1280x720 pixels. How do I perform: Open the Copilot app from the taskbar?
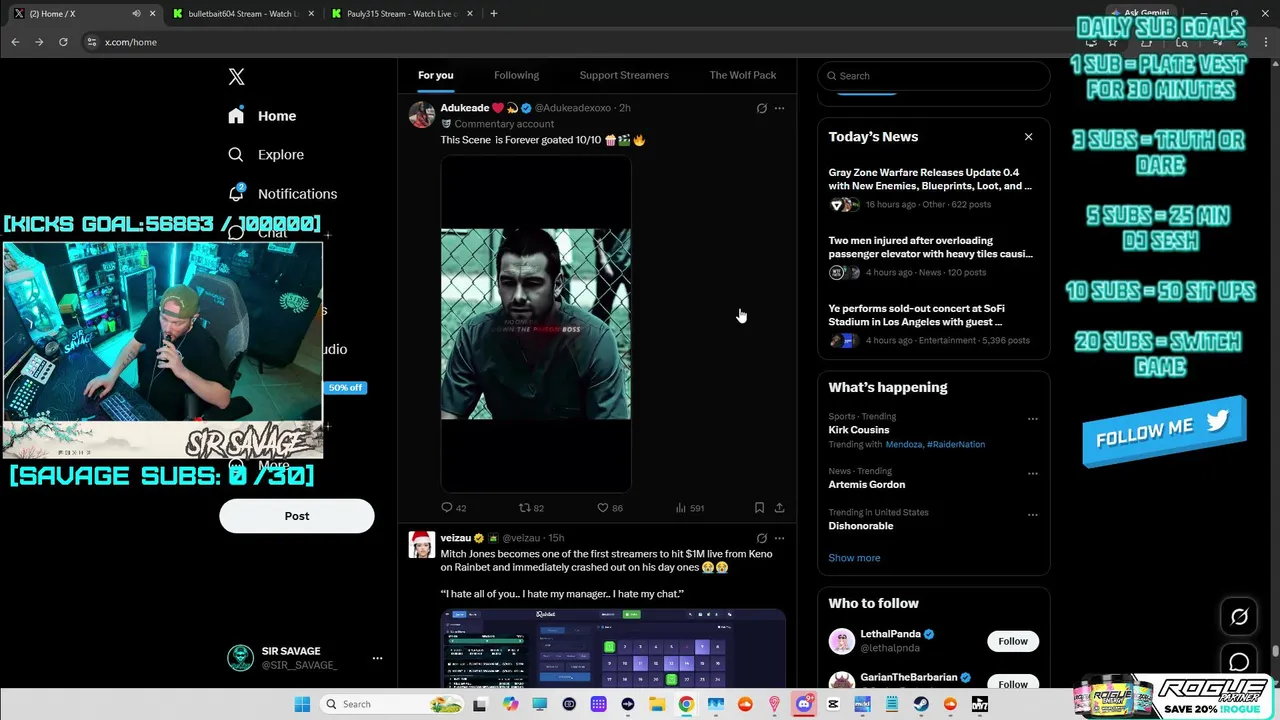click(511, 704)
